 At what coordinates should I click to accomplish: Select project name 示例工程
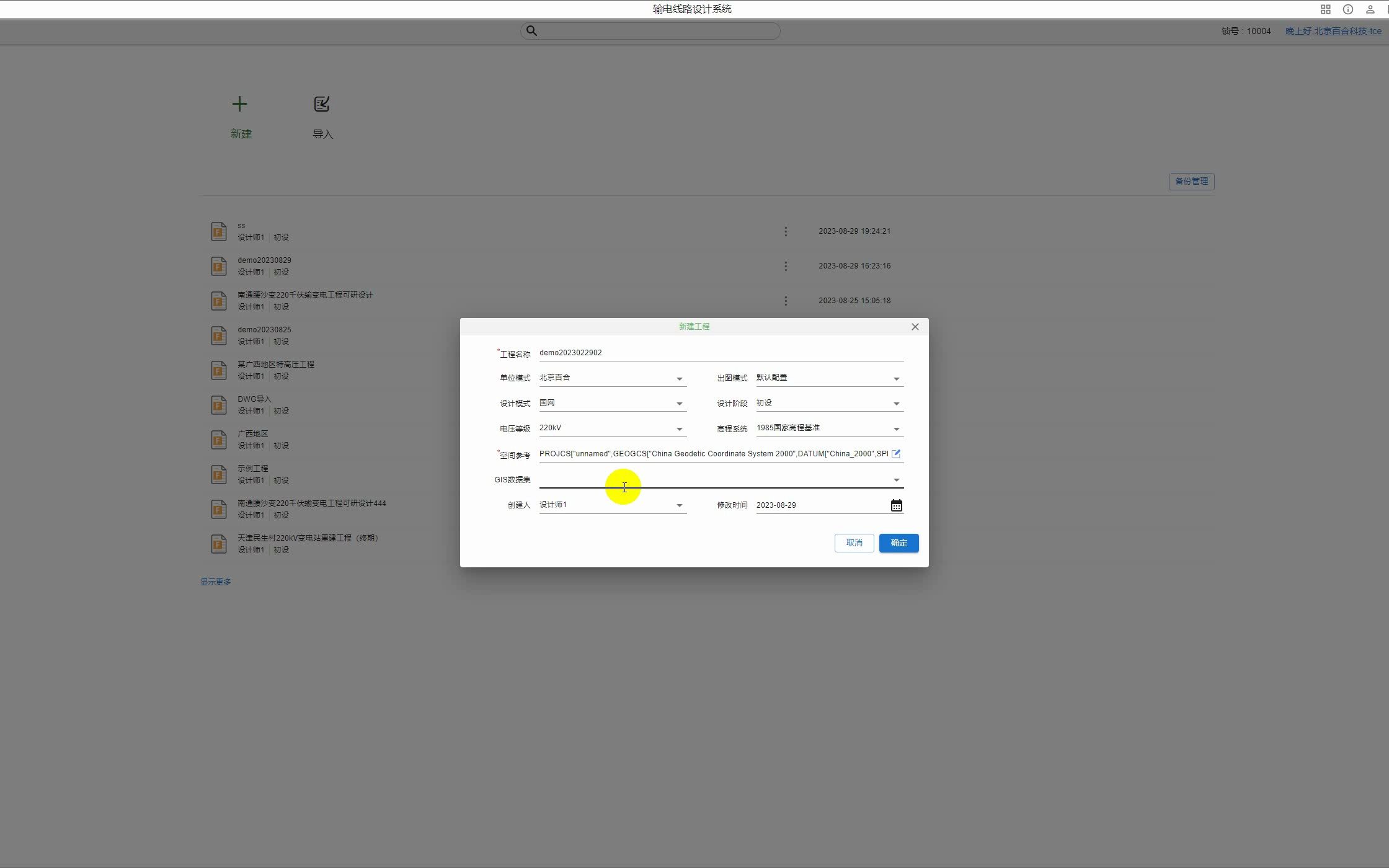pyautogui.click(x=252, y=469)
